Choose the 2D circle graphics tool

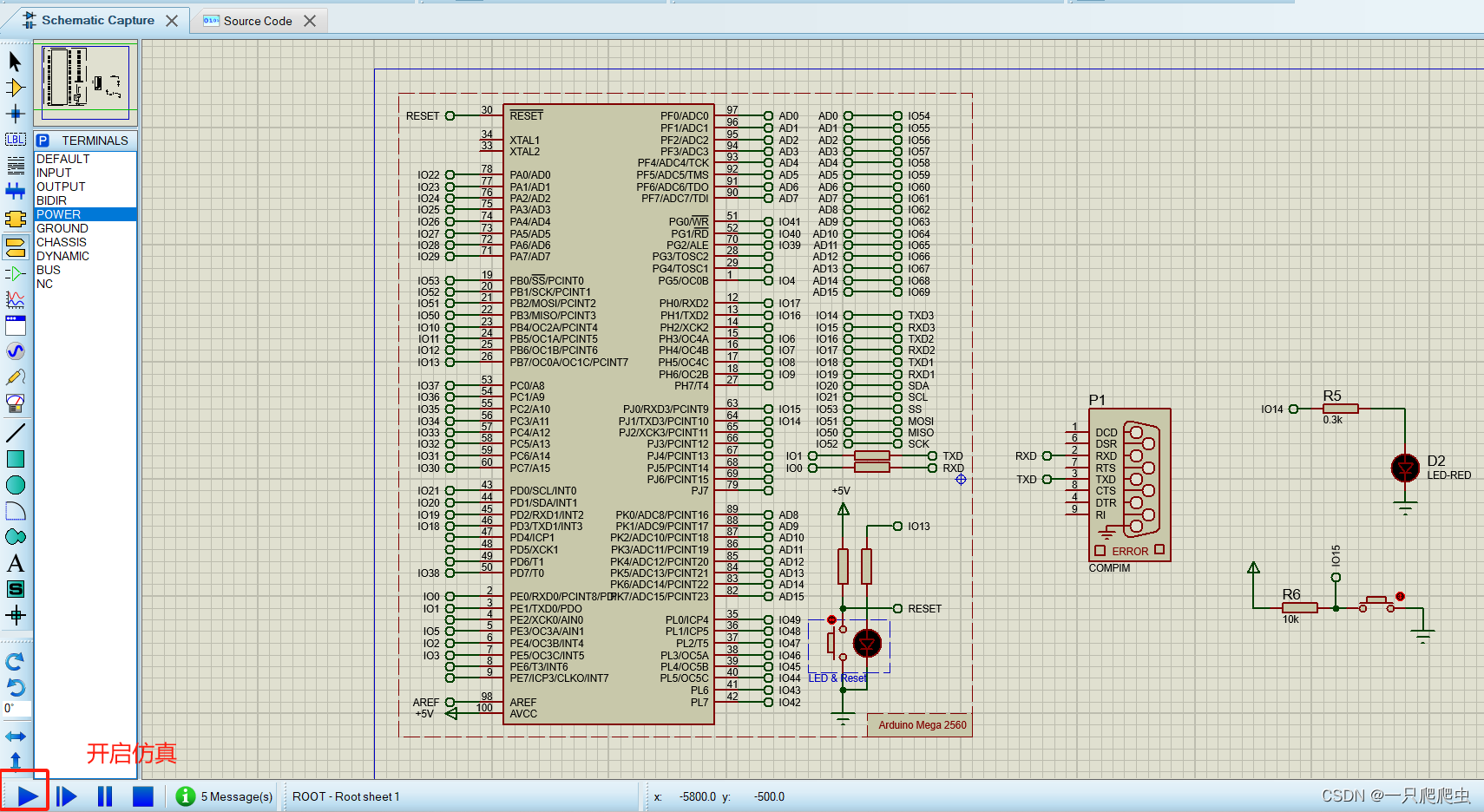click(15, 485)
